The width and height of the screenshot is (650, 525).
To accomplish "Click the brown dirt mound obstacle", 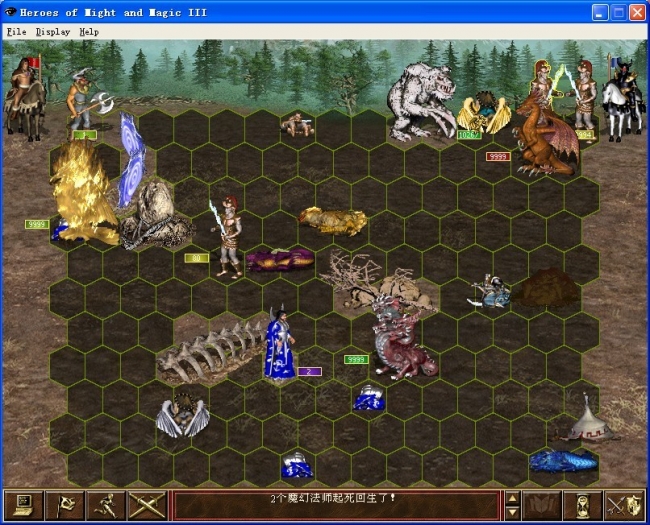I will tap(546, 286).
